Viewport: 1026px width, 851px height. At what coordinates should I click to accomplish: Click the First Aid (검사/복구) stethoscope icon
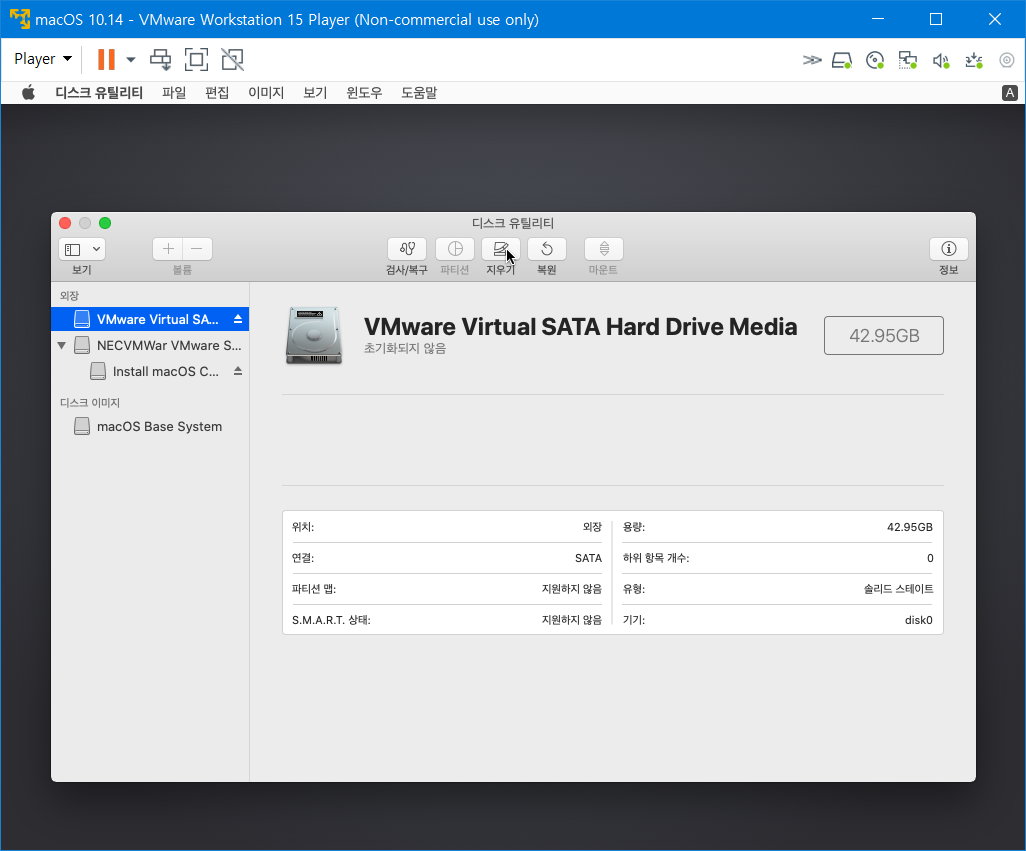[x=406, y=249]
